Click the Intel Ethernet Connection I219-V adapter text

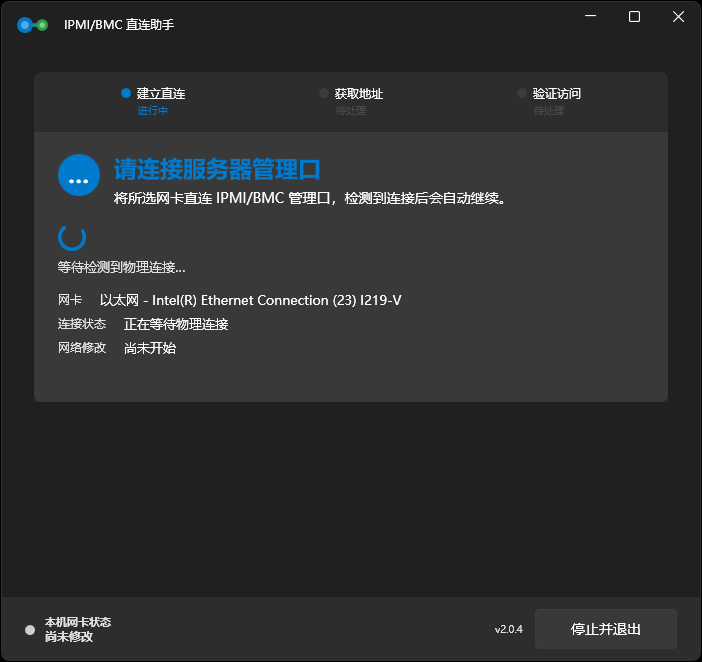(250, 300)
